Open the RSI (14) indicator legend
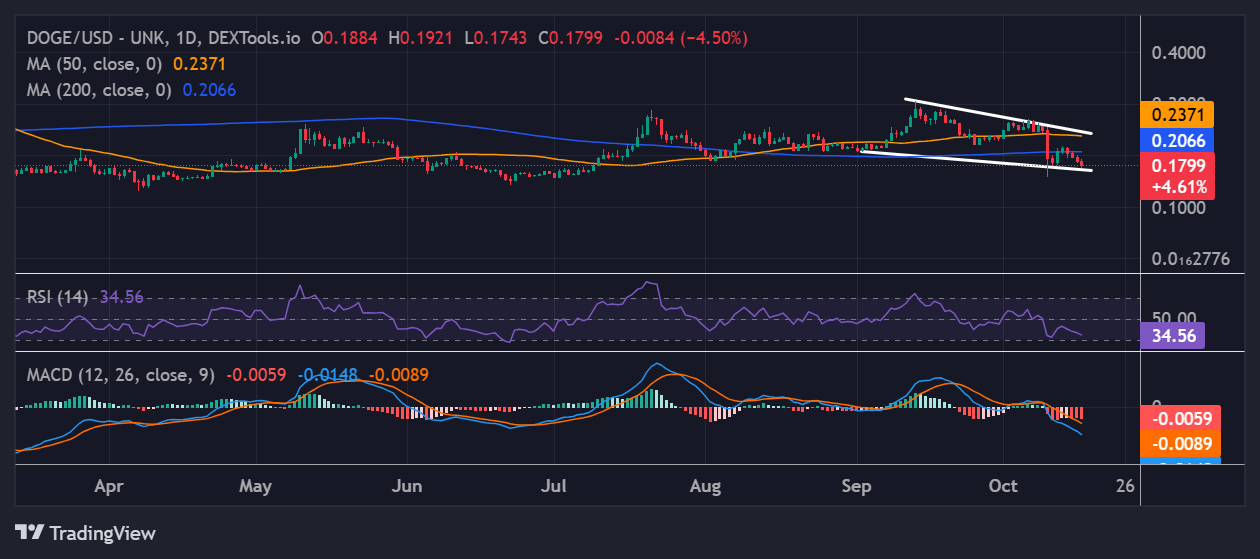The width and height of the screenshot is (1260, 559). [58, 297]
